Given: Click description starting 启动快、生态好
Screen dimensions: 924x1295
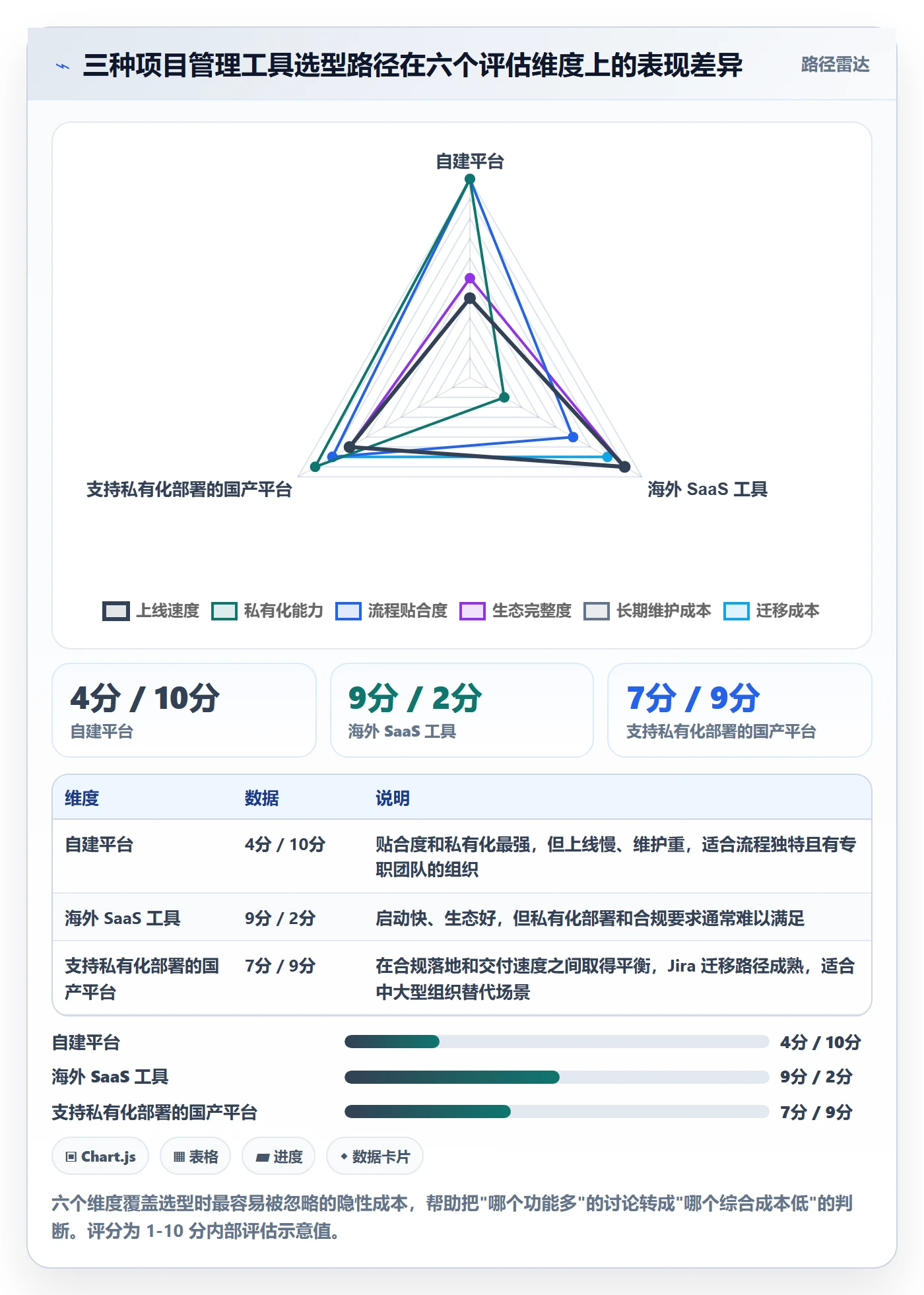Looking at the screenshot, I should (590, 918).
